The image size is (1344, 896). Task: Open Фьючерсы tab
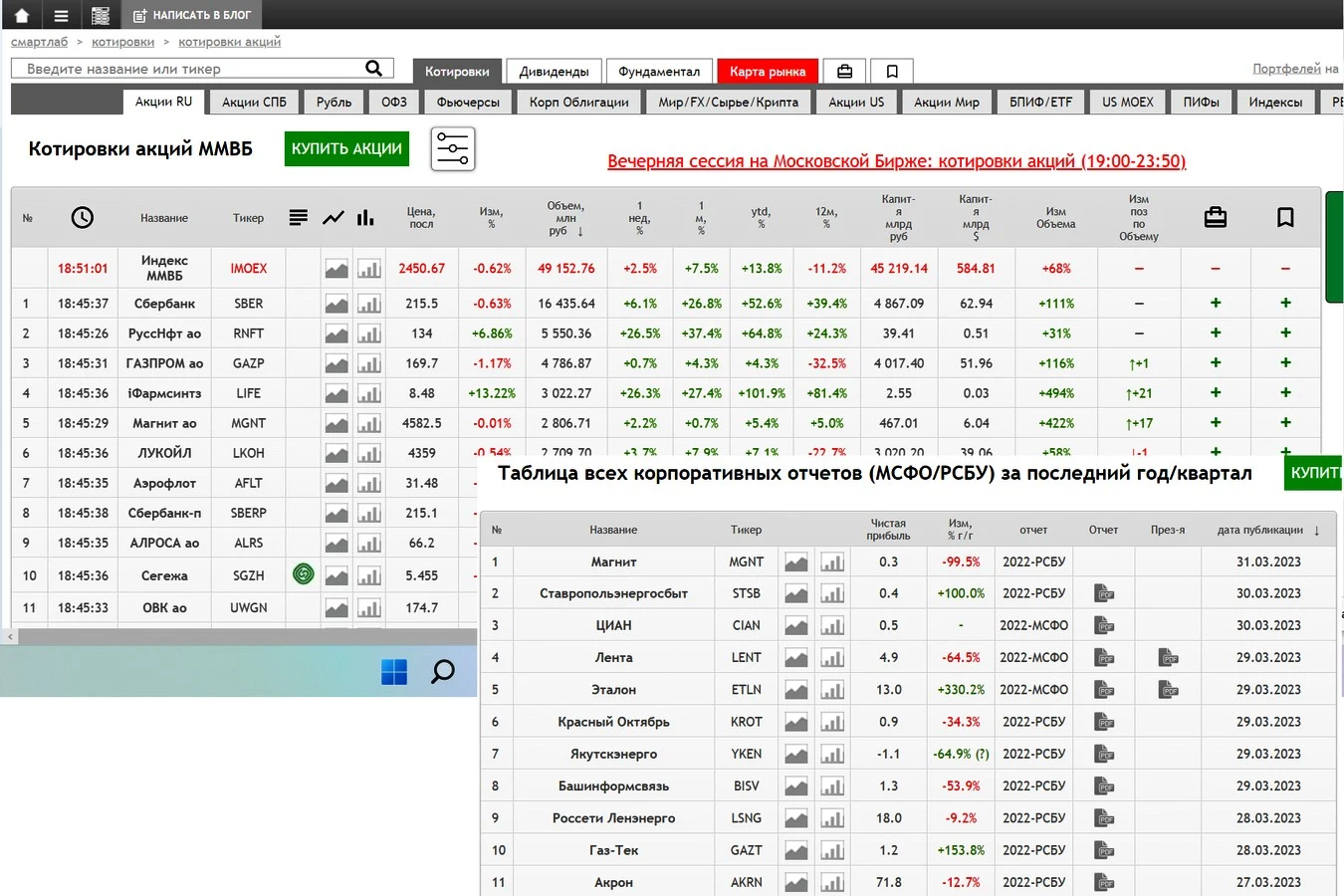click(x=468, y=102)
